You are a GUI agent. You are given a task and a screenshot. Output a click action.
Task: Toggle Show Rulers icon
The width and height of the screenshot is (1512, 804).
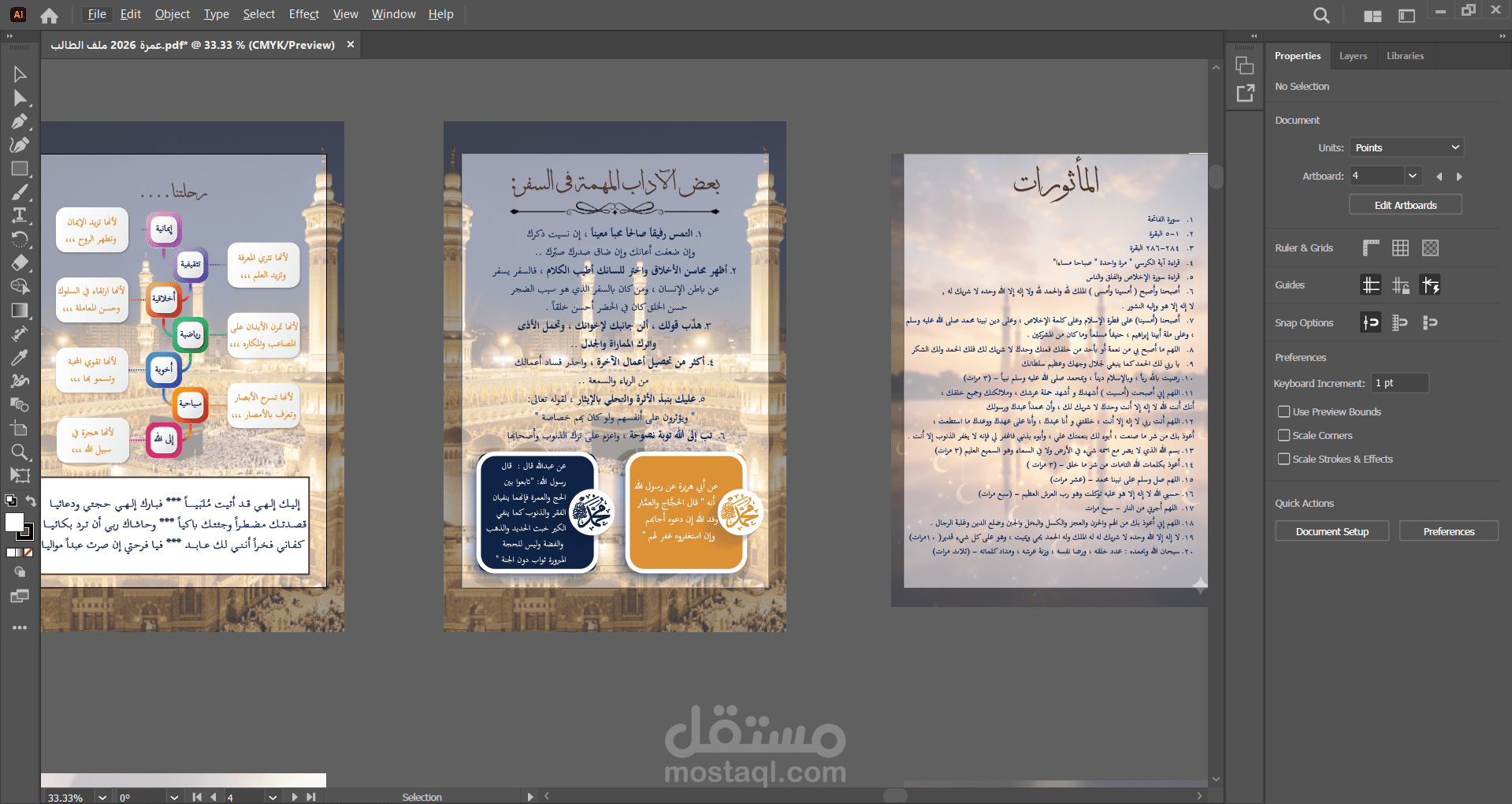pos(1371,248)
